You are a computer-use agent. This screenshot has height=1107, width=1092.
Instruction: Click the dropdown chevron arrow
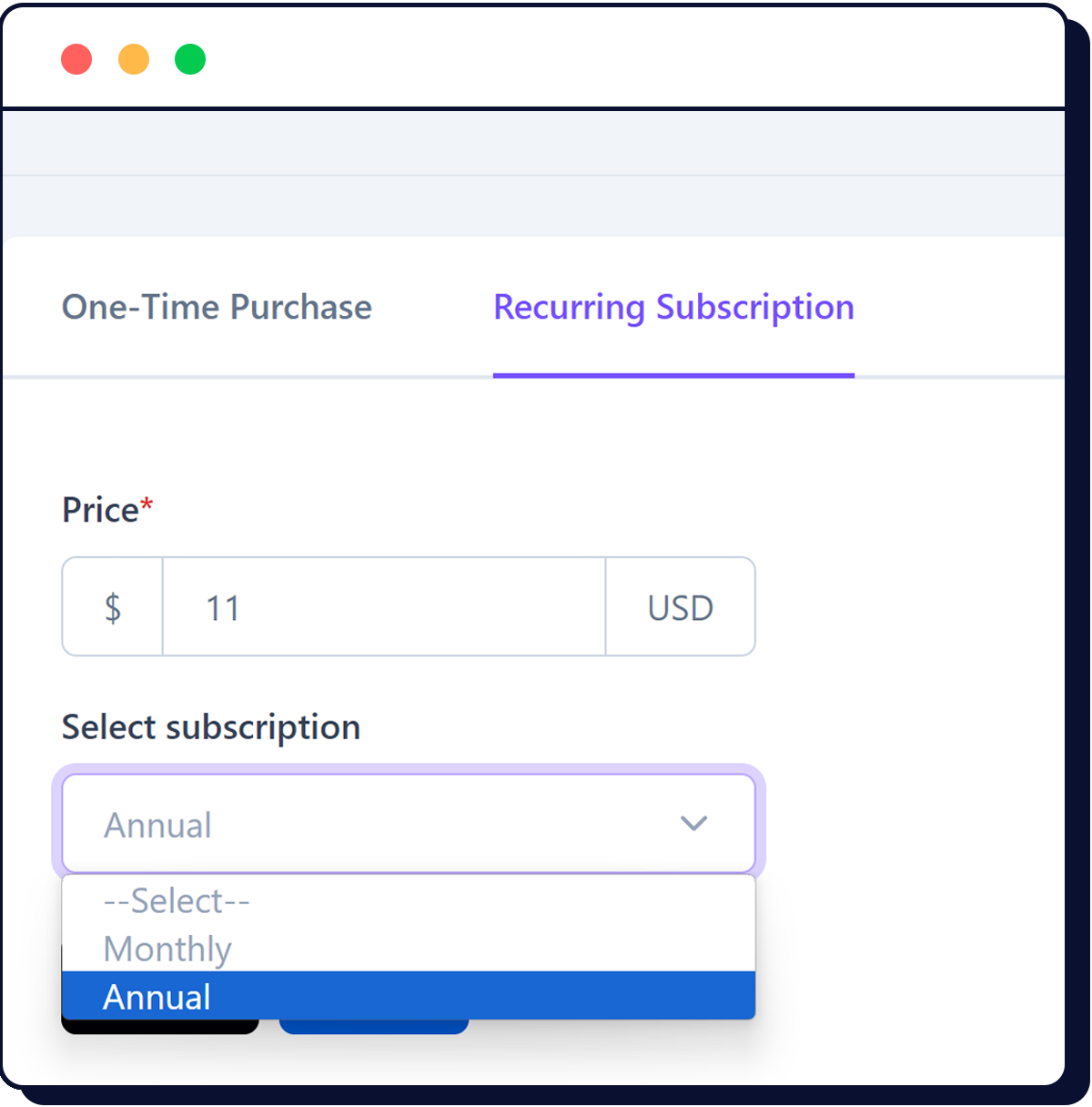pos(693,824)
